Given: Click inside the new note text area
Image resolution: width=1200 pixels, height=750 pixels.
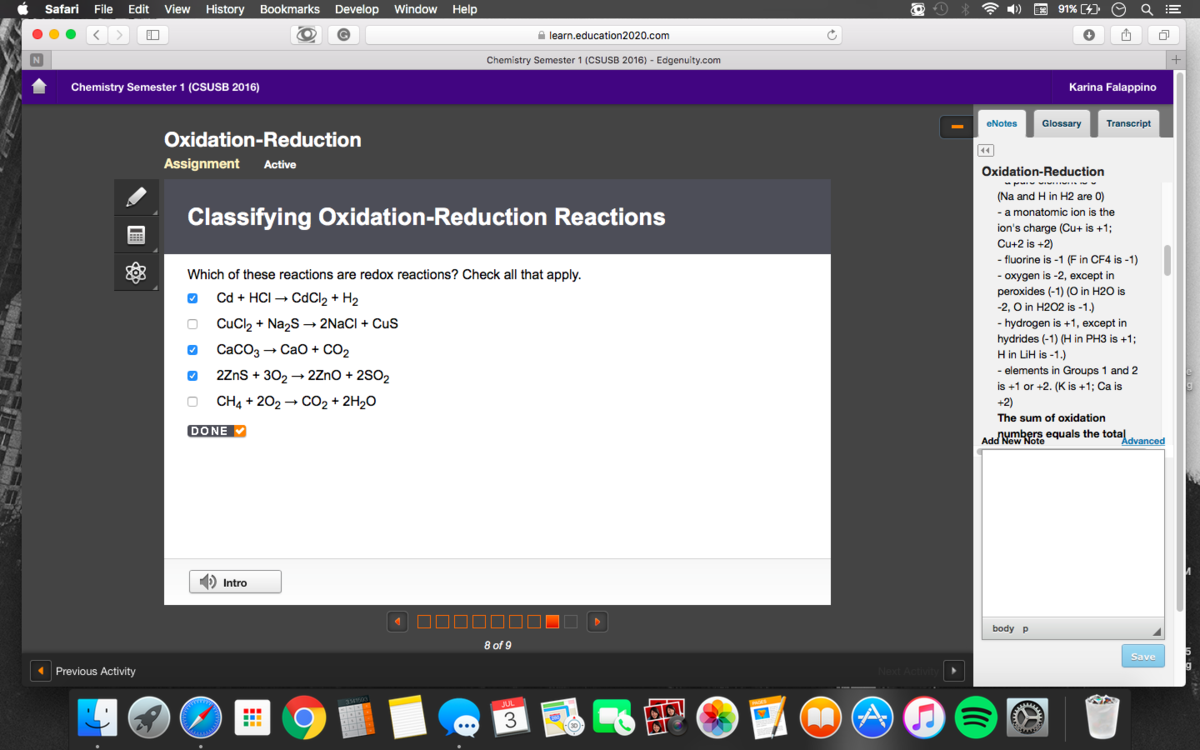Looking at the screenshot, I should [1073, 533].
